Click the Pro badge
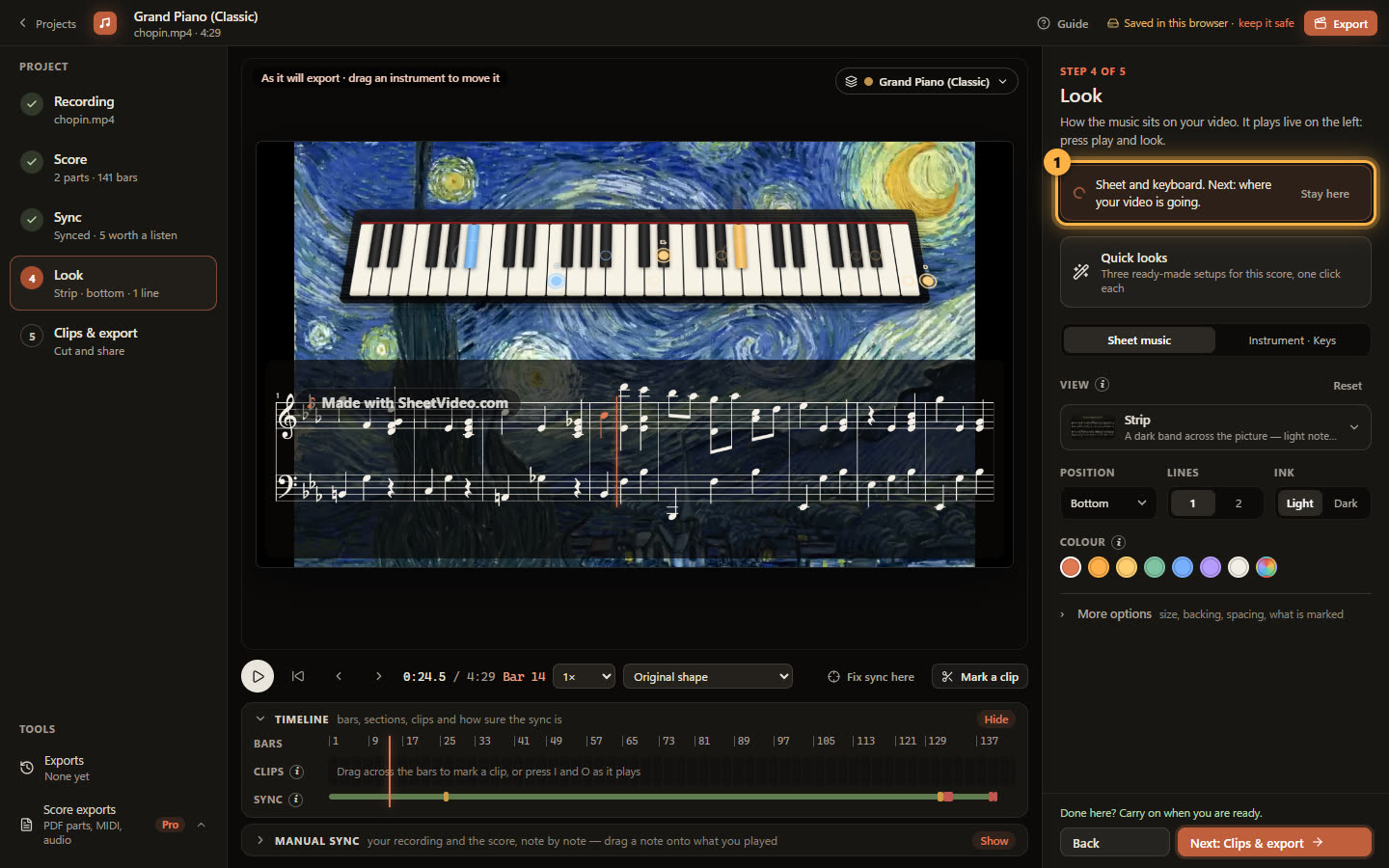 171,825
